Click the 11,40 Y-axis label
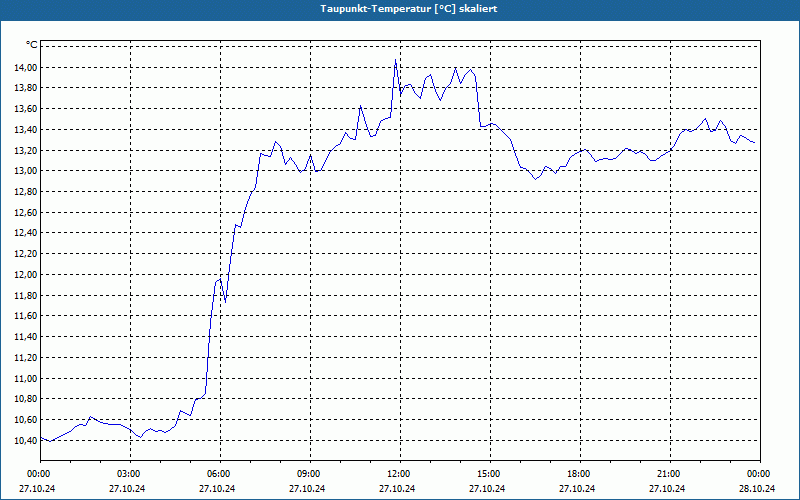The image size is (800, 500). click(25, 337)
